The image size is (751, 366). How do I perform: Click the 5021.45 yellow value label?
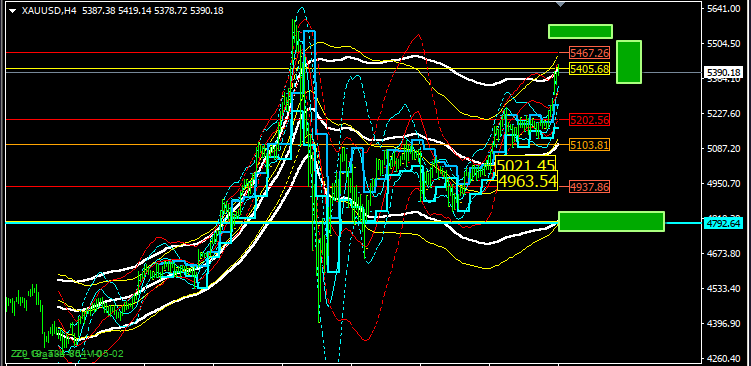coord(526,165)
